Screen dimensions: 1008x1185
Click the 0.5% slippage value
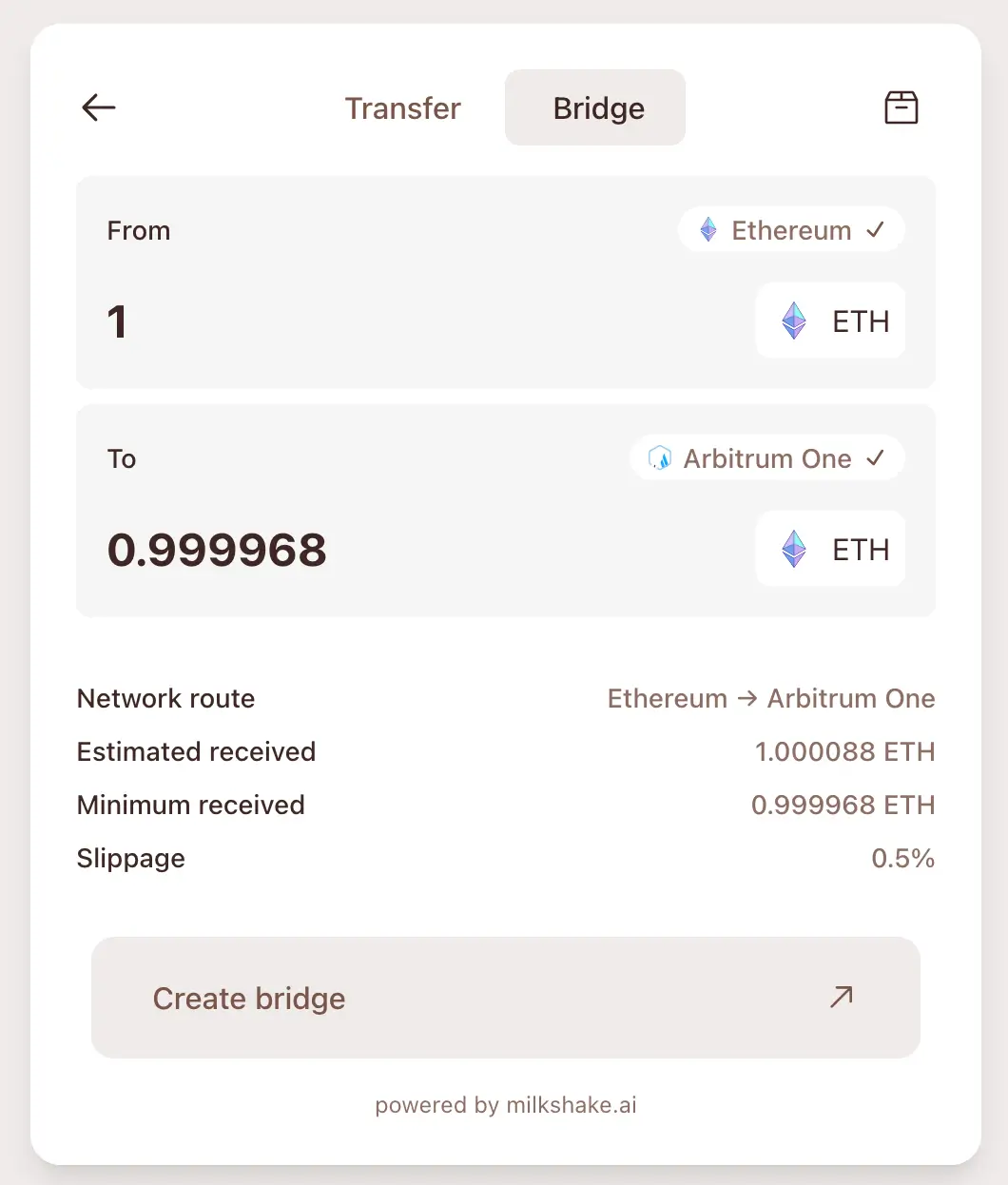click(902, 859)
